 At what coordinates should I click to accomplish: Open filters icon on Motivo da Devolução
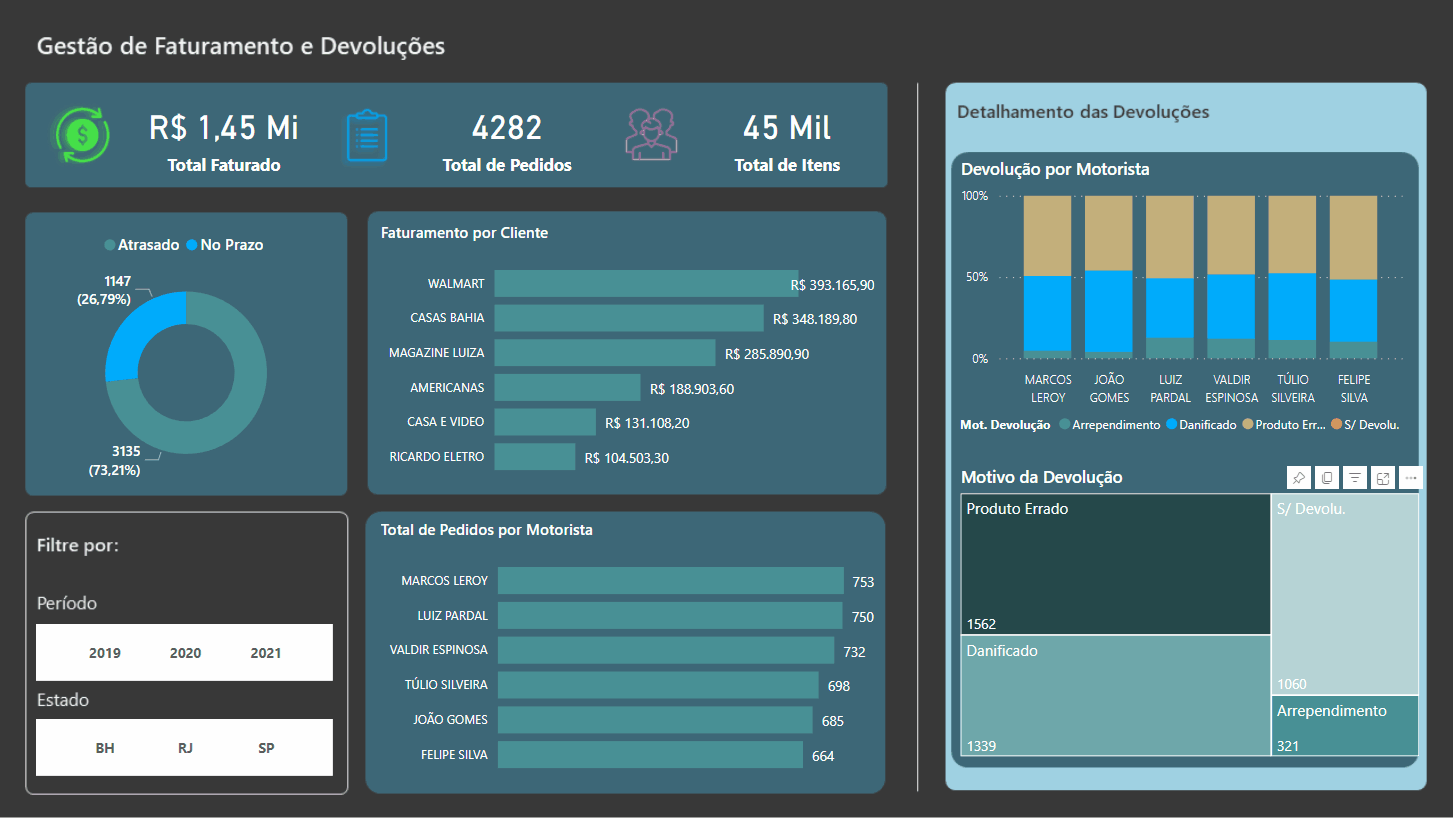1355,478
